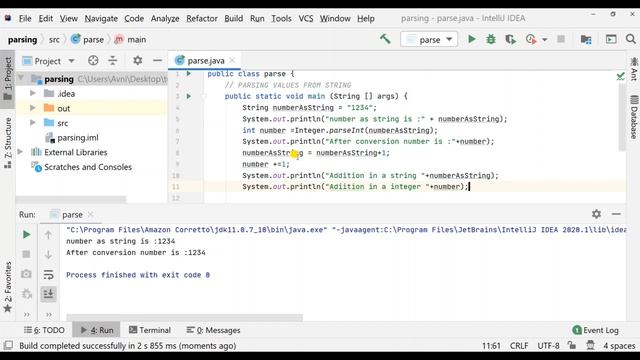The image size is (640, 360).
Task: Rerun parse using Run panel play icon
Action: pos(27,235)
